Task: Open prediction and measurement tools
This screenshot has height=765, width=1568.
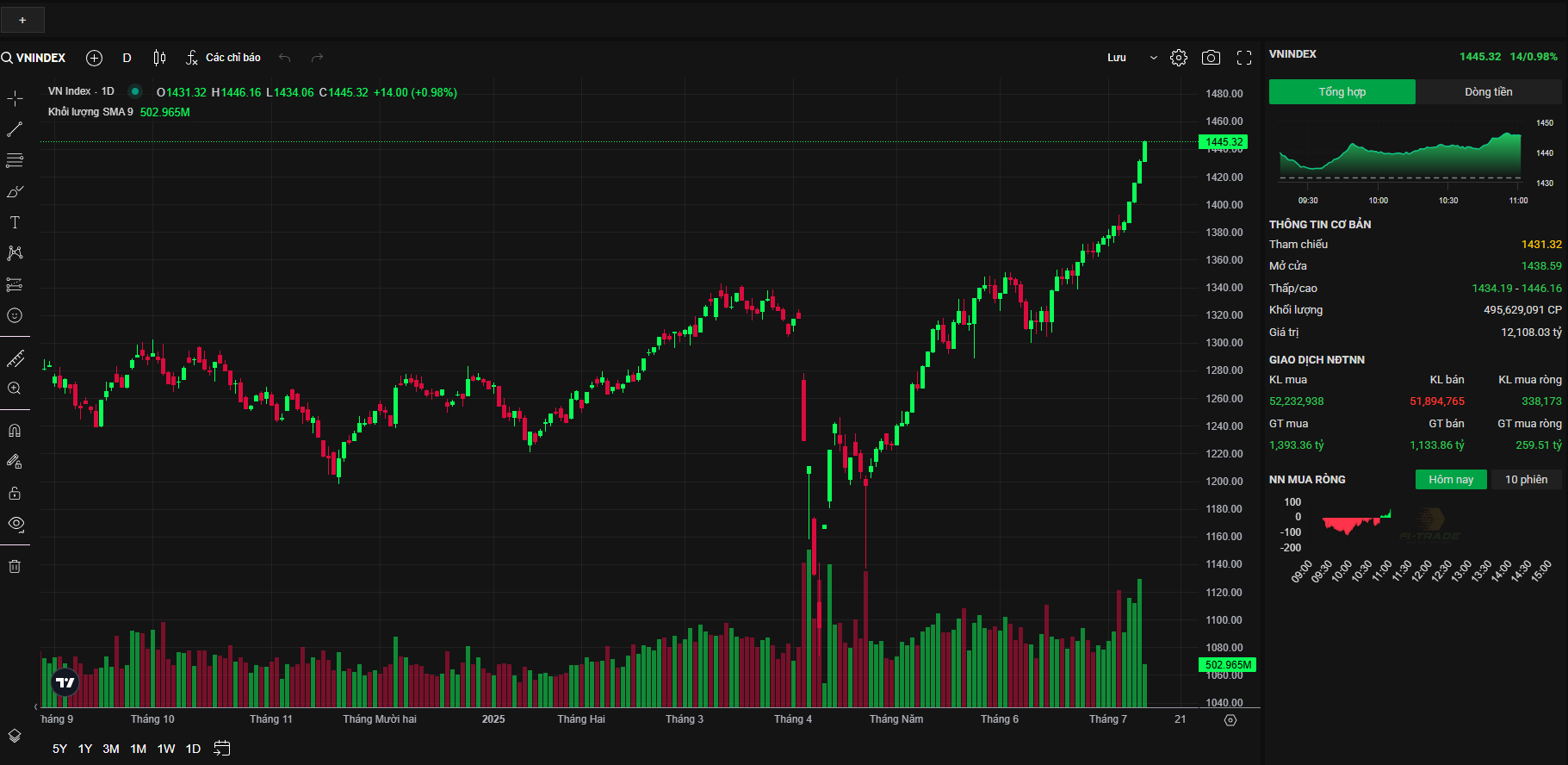Action: pos(15,284)
